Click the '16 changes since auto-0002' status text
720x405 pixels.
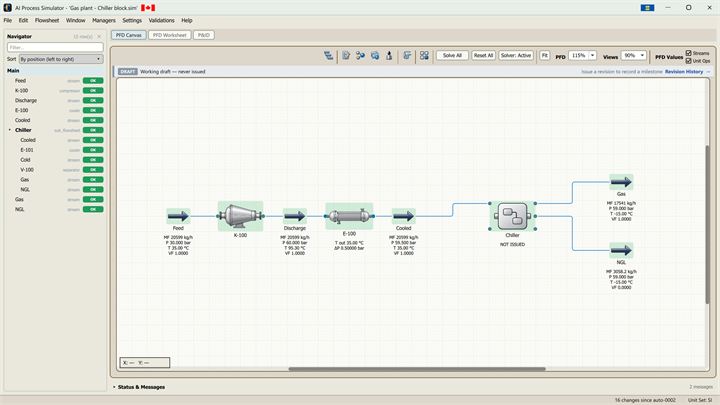pyautogui.click(x=645, y=400)
